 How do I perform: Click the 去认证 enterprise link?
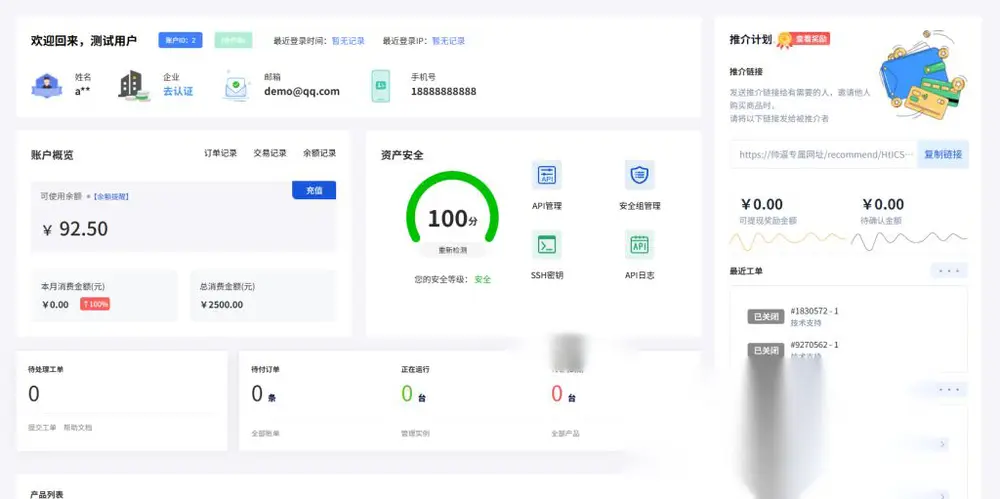[x=178, y=91]
